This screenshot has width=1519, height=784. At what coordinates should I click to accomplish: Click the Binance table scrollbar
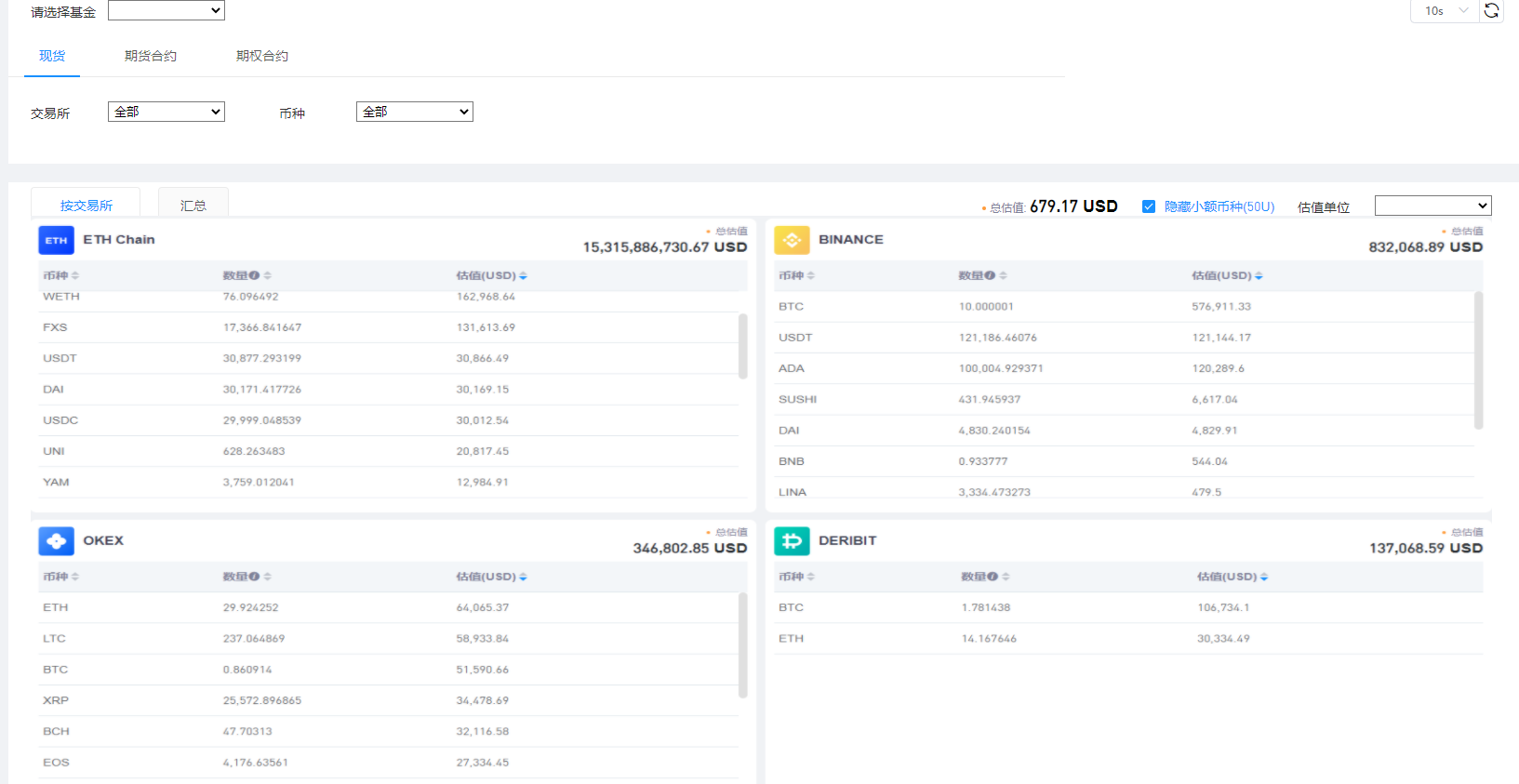[1479, 360]
